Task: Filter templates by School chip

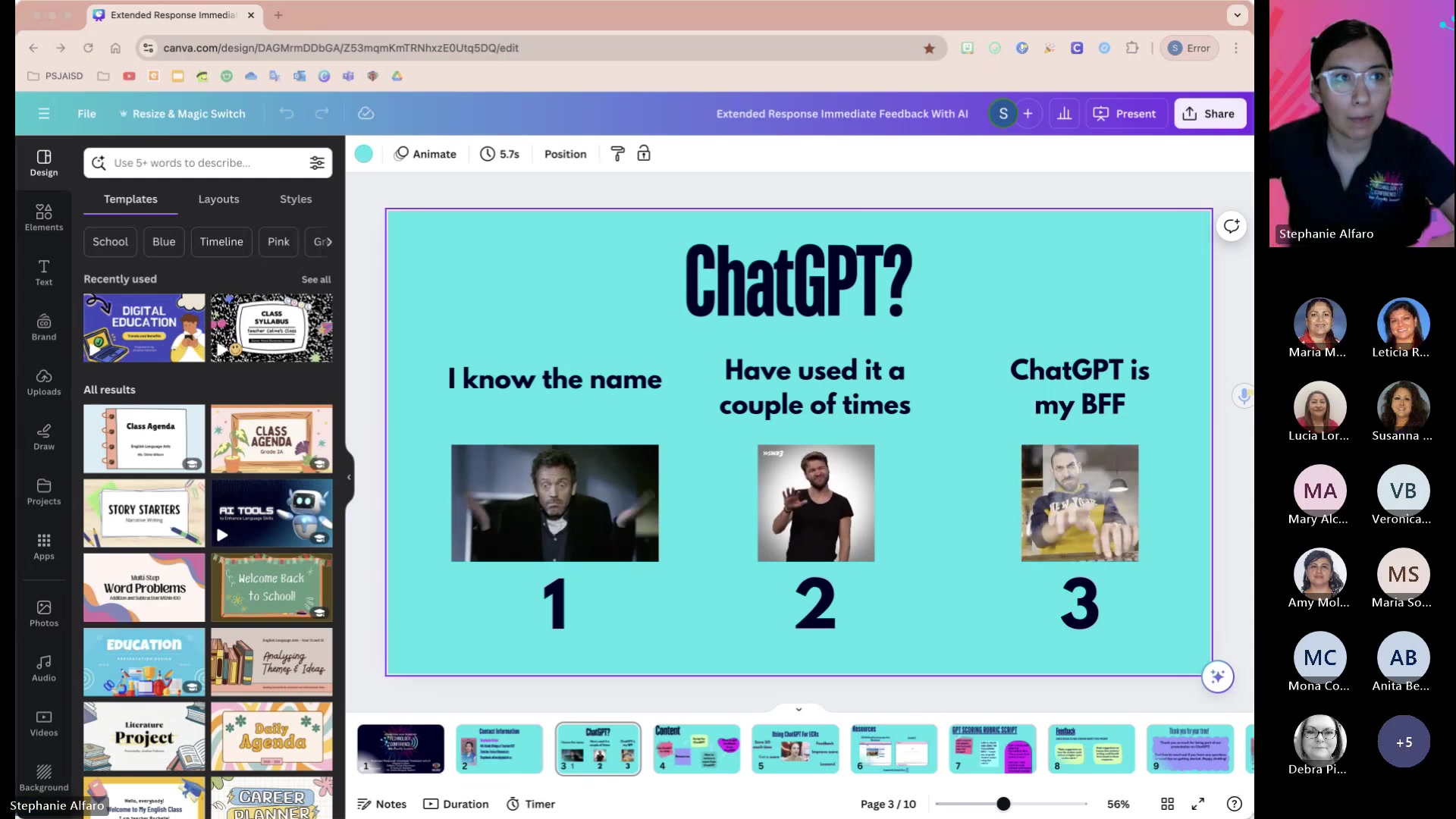Action: (x=110, y=242)
